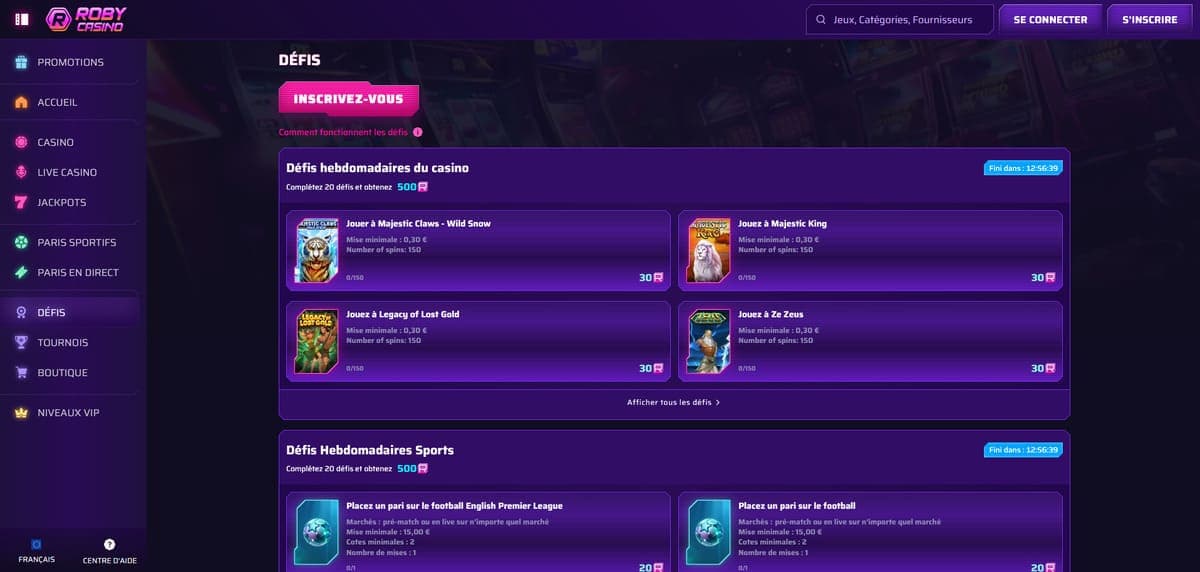This screenshot has height=572, width=1200.
Task: Click the Boutique cart icon
Action: point(21,372)
